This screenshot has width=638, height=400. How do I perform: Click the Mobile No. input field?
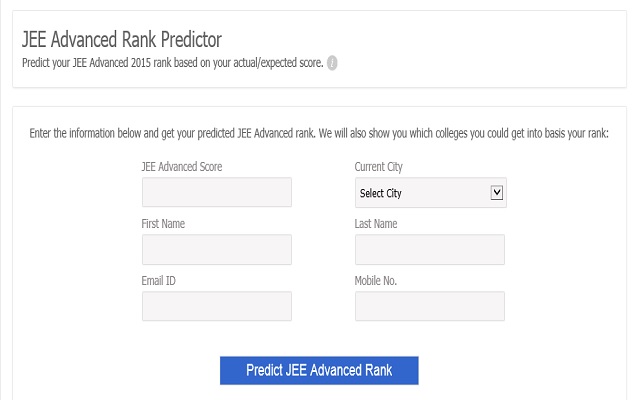pyautogui.click(x=430, y=306)
